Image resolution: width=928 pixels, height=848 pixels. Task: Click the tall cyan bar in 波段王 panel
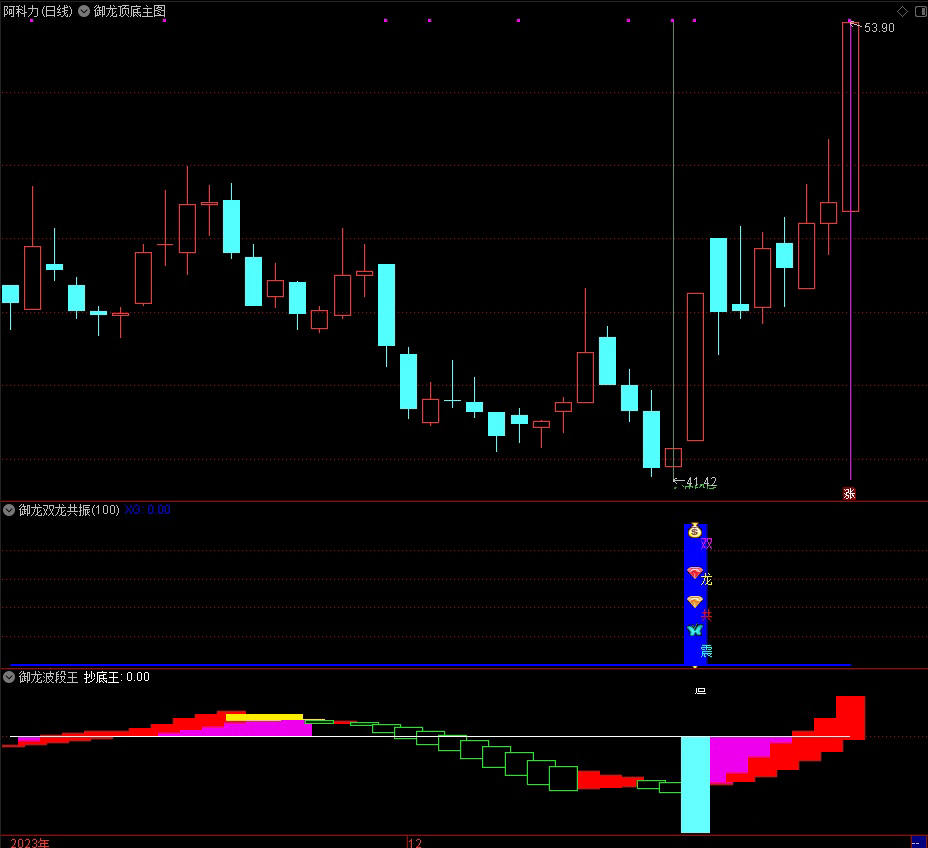click(695, 784)
